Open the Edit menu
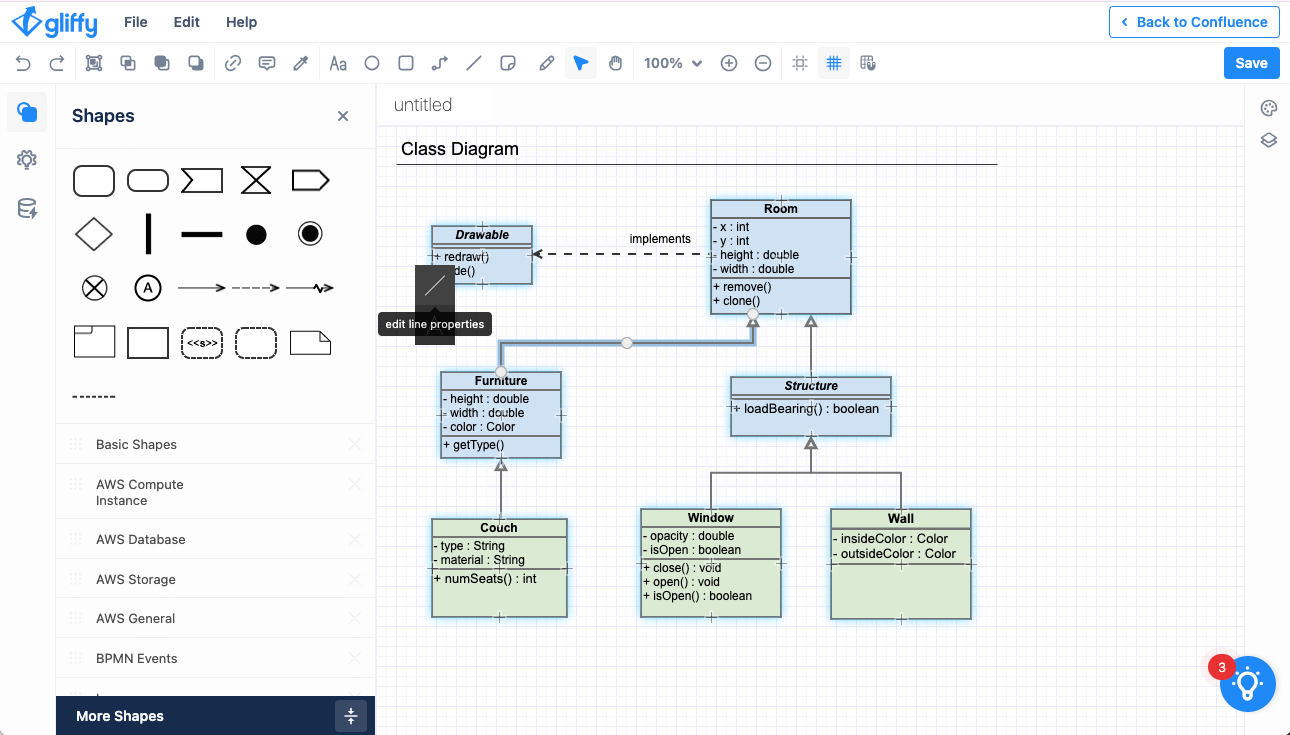 click(x=186, y=22)
